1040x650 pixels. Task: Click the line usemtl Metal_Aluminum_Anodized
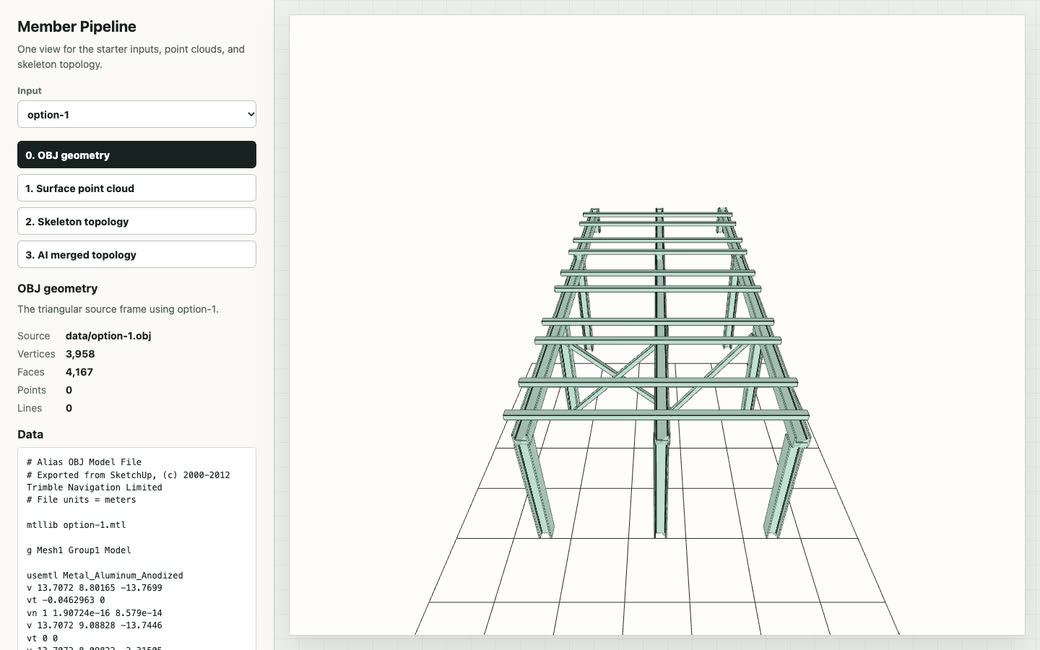click(x=105, y=575)
